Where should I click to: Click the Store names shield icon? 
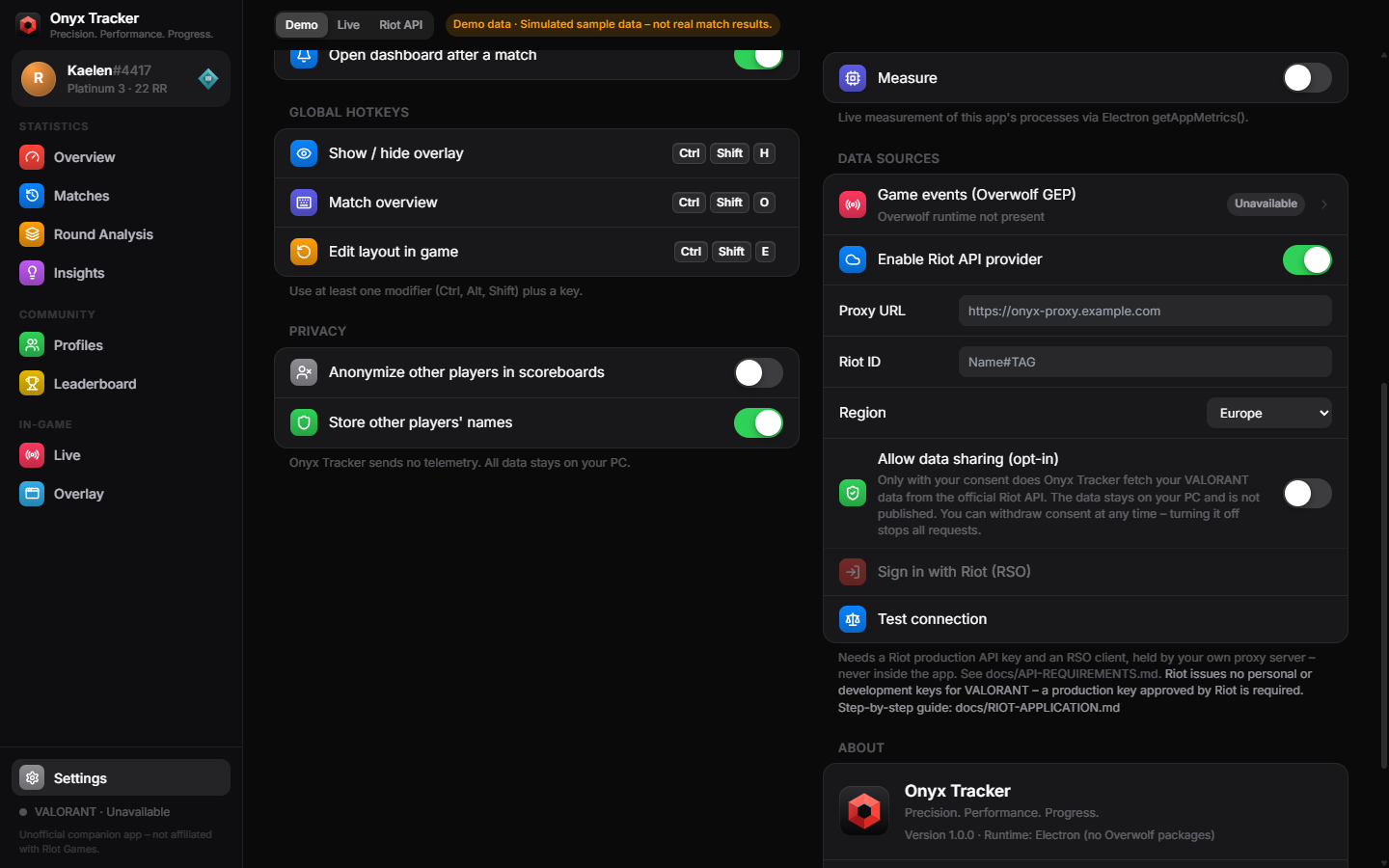(304, 422)
